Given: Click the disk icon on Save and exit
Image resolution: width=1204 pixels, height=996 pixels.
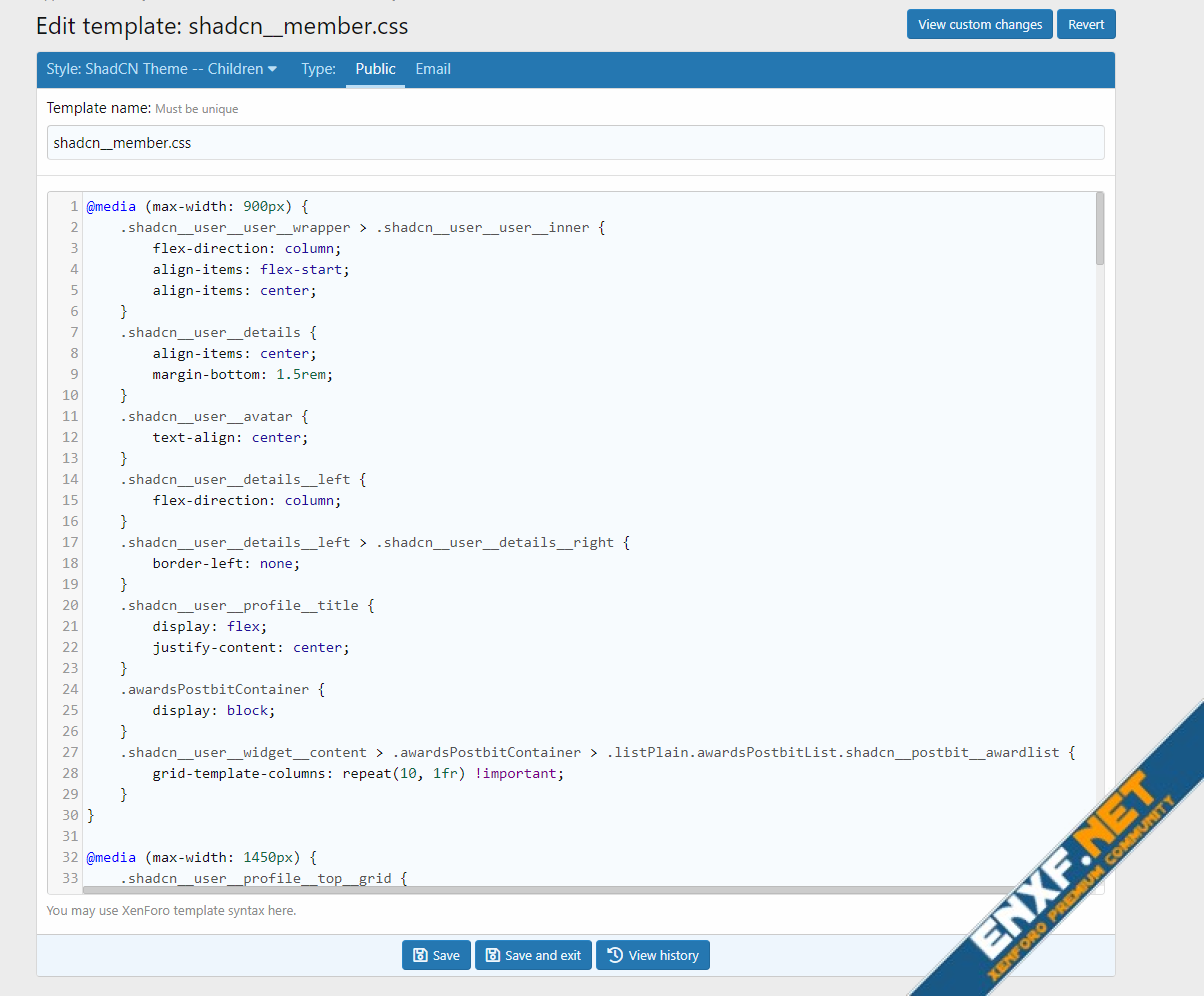Looking at the screenshot, I should click(x=493, y=955).
